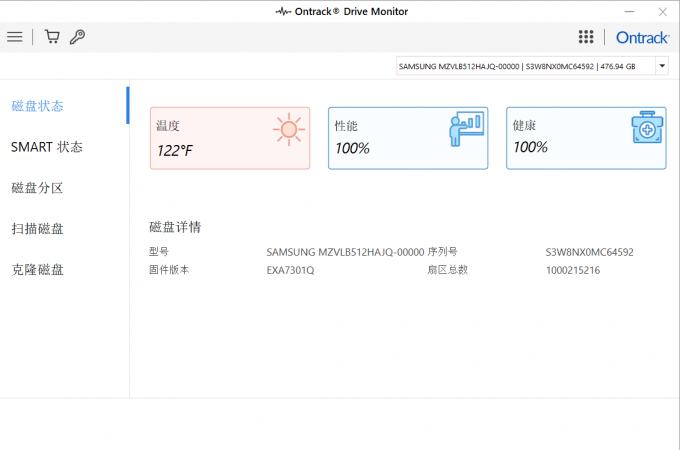This screenshot has width=680, height=450.
Task: Click the 扇区总数 label
Action: point(448,270)
